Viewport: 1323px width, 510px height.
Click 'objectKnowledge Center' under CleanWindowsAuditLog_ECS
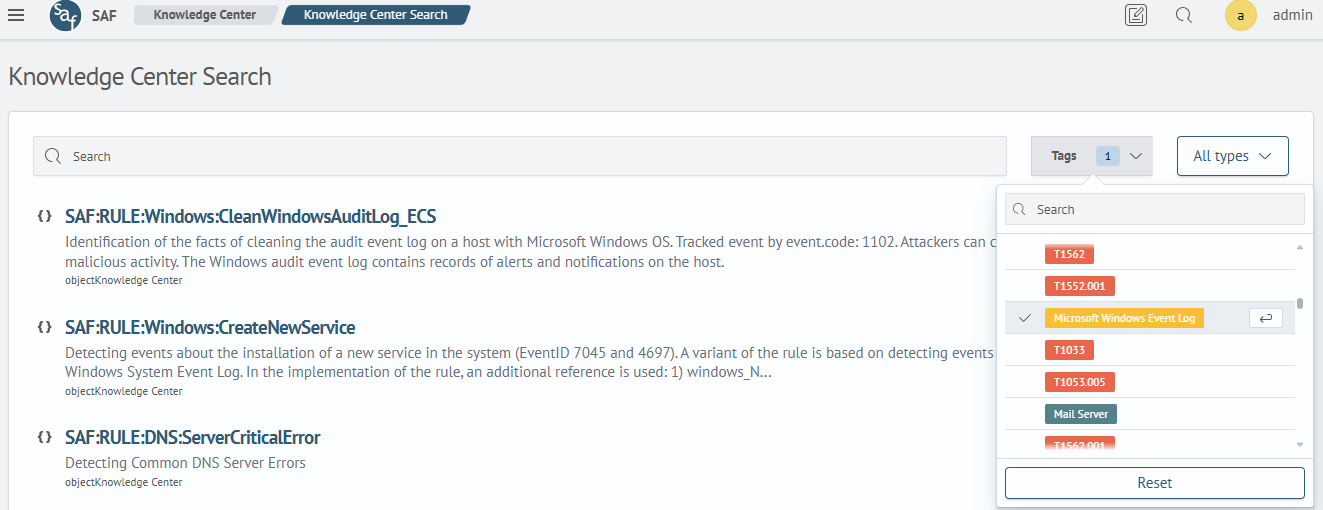pos(124,280)
